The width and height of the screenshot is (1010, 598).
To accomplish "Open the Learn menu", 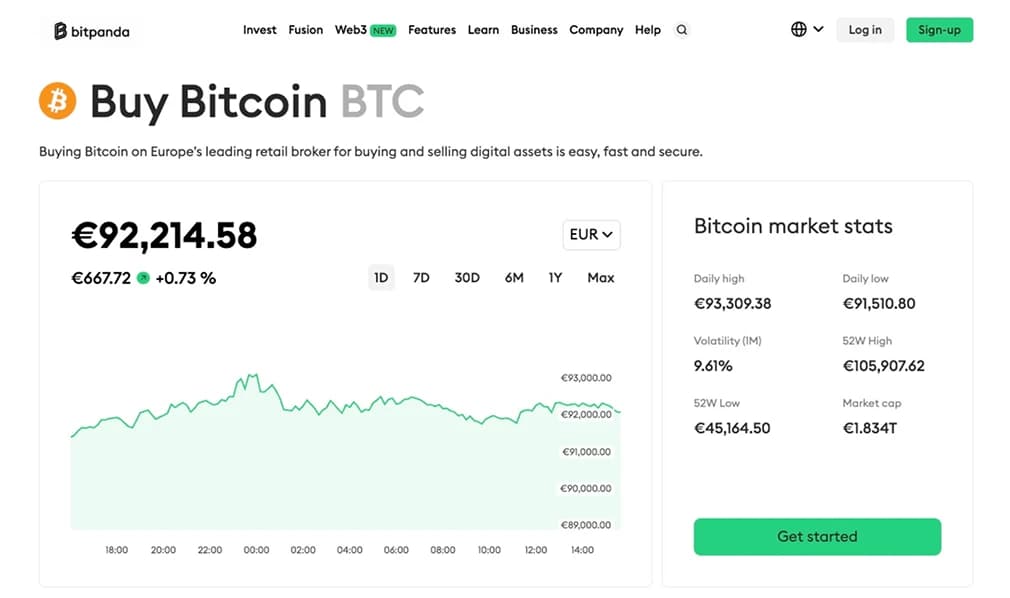I will [483, 30].
